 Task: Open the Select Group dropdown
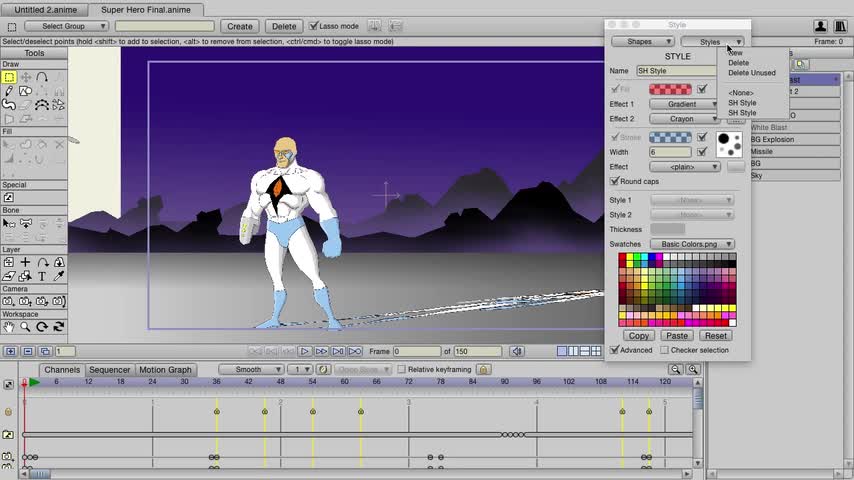pos(66,26)
